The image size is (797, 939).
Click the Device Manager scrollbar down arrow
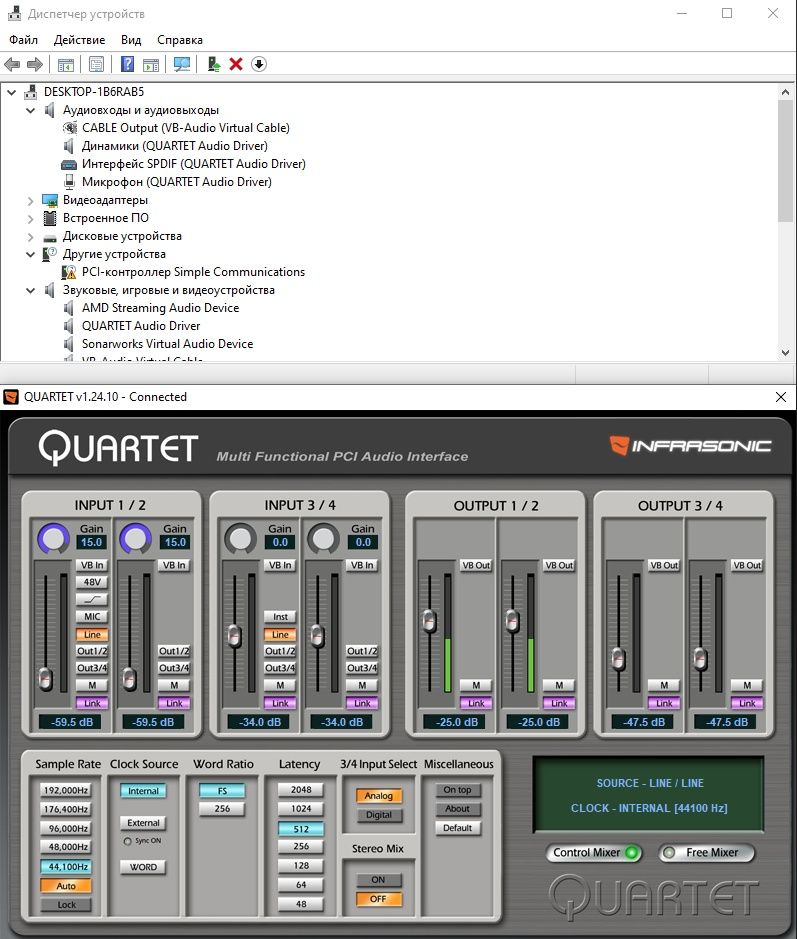pyautogui.click(x=786, y=353)
